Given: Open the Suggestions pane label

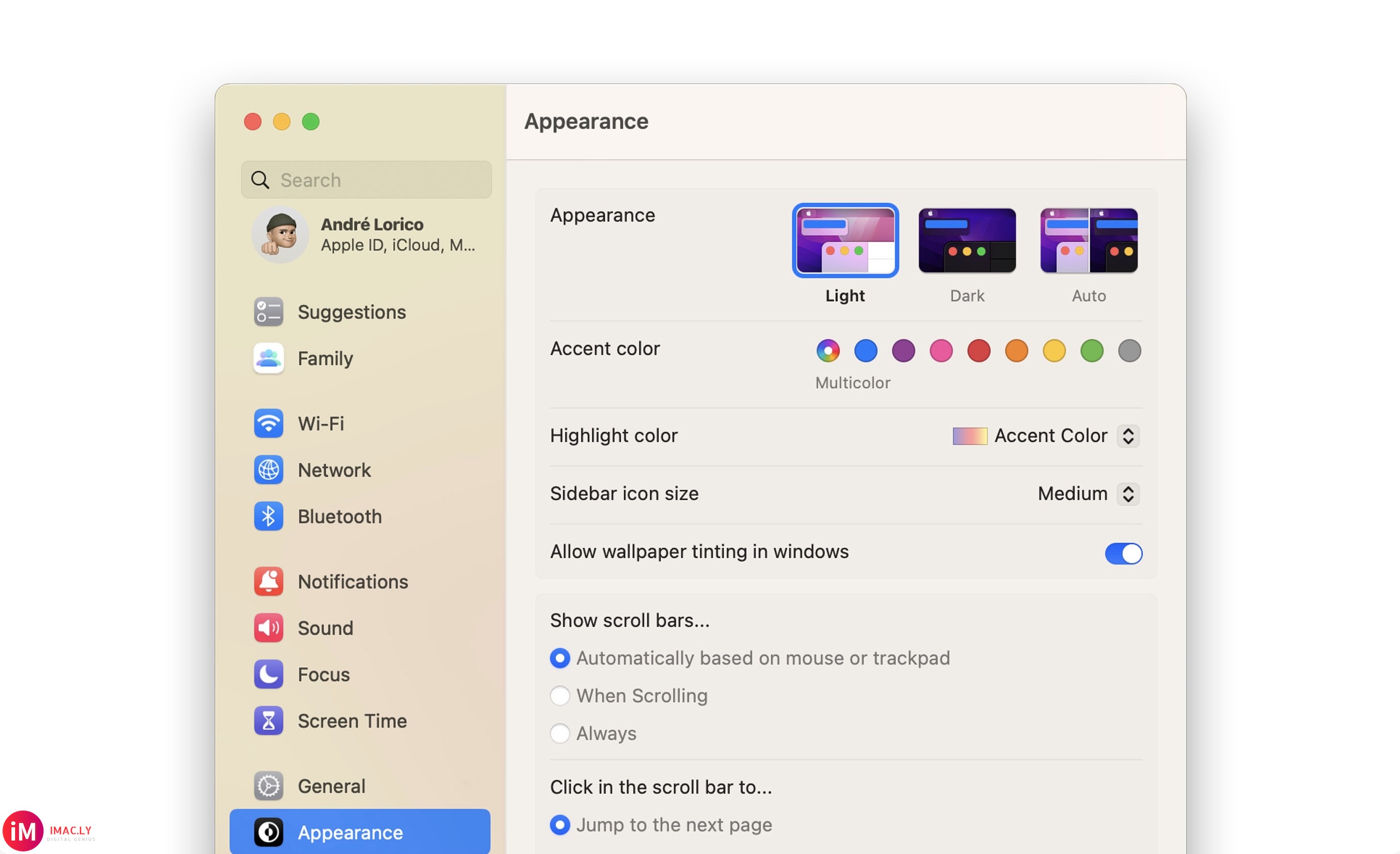Looking at the screenshot, I should click(352, 312).
